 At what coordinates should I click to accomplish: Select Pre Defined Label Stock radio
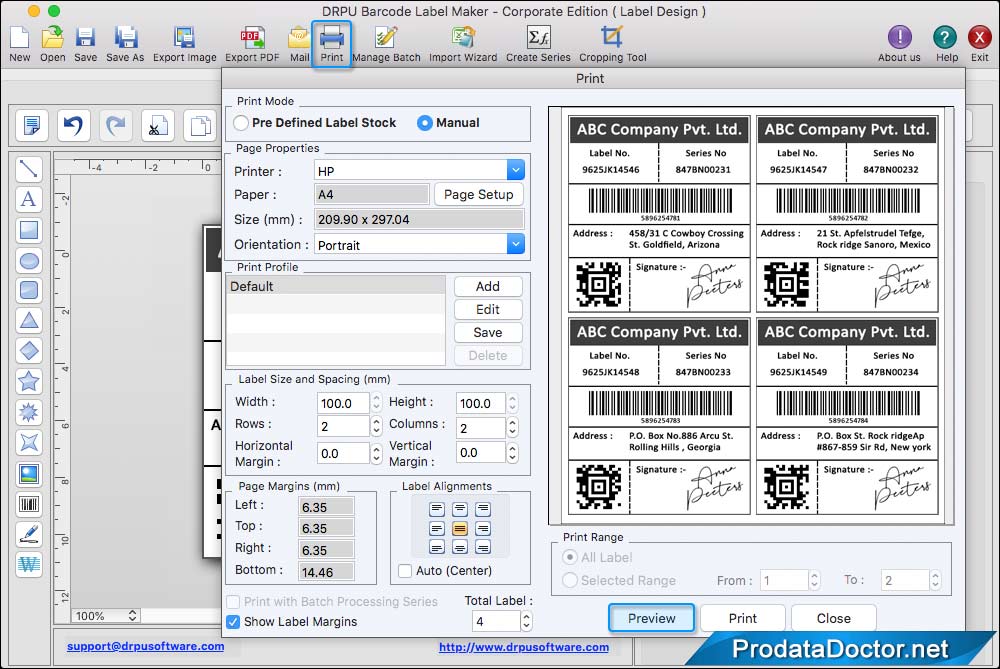point(241,123)
